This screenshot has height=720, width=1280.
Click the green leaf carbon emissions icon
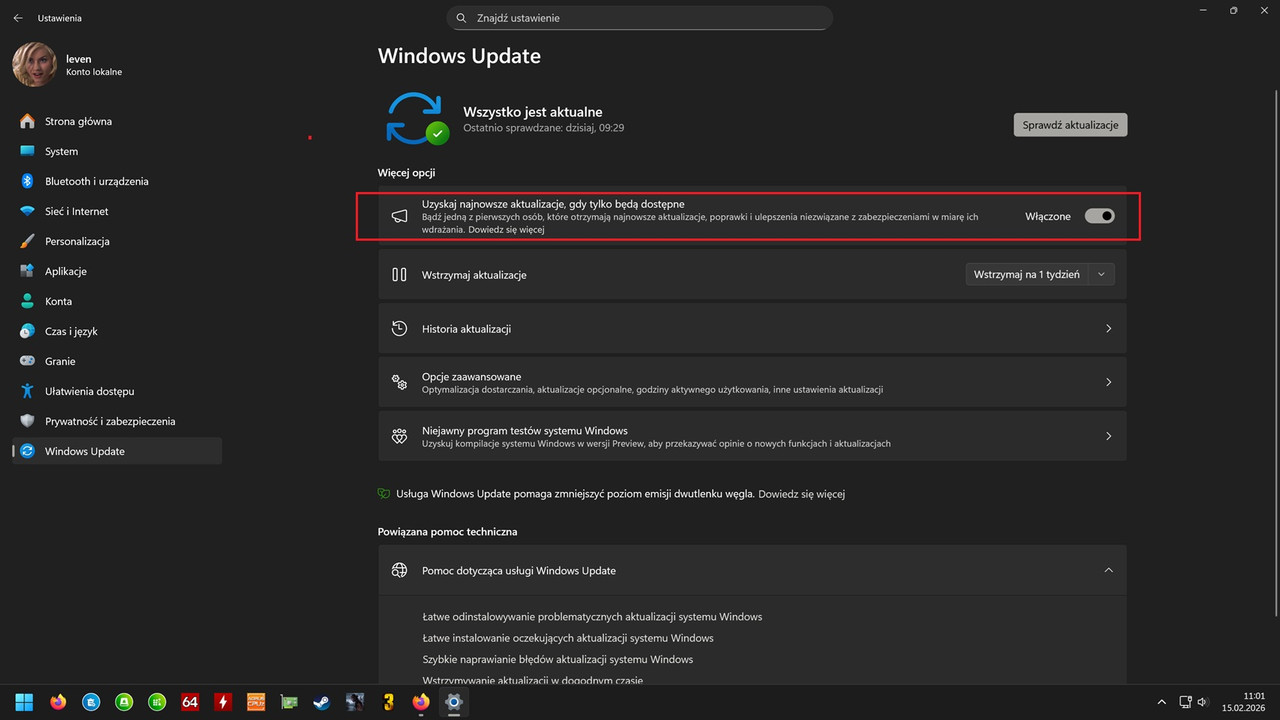(383, 494)
